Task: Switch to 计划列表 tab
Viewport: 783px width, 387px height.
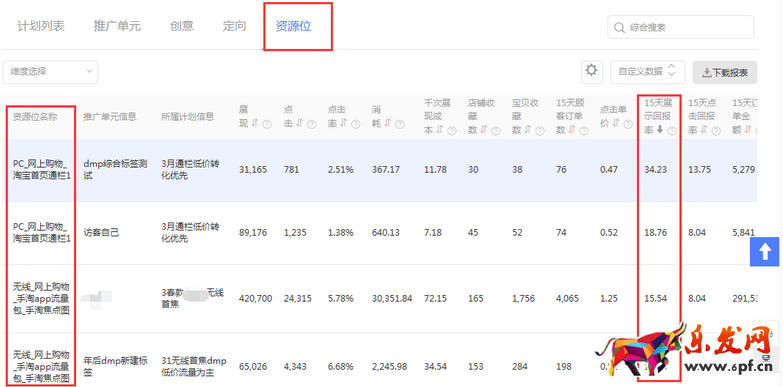Action: (41, 26)
